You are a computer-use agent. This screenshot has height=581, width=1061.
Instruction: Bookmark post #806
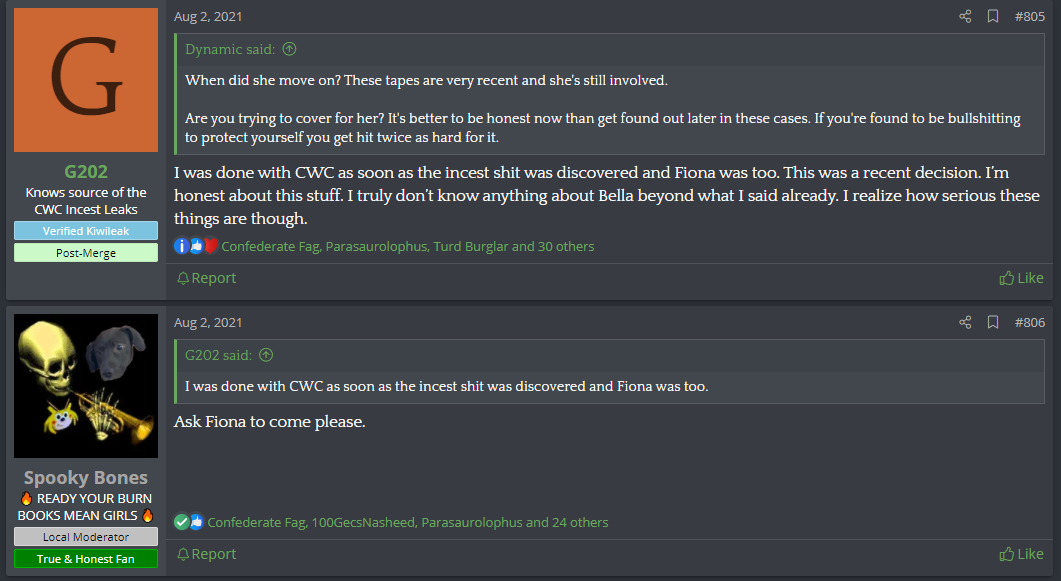(x=993, y=322)
